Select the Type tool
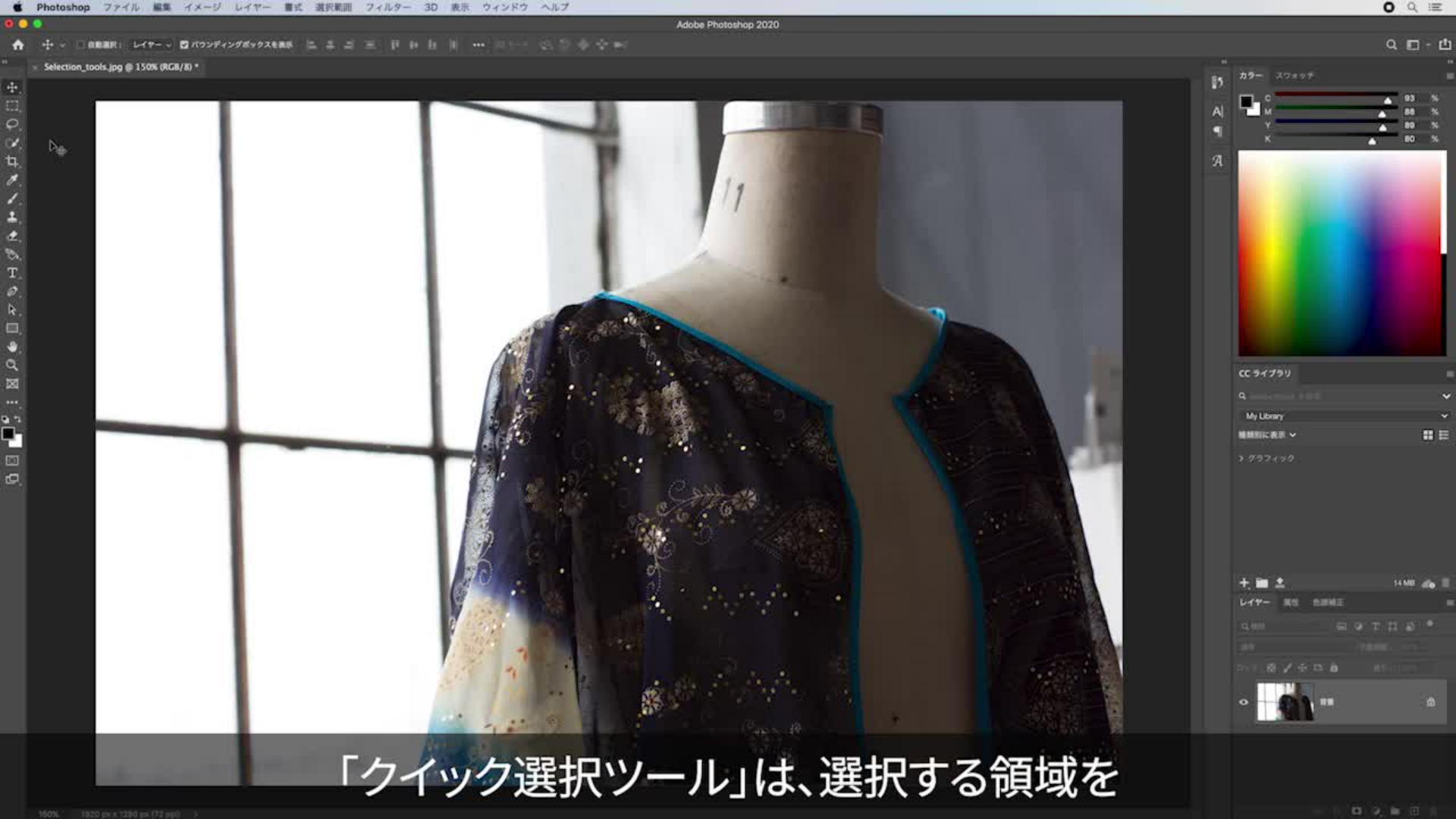The height and width of the screenshot is (819, 1456). tap(11, 273)
